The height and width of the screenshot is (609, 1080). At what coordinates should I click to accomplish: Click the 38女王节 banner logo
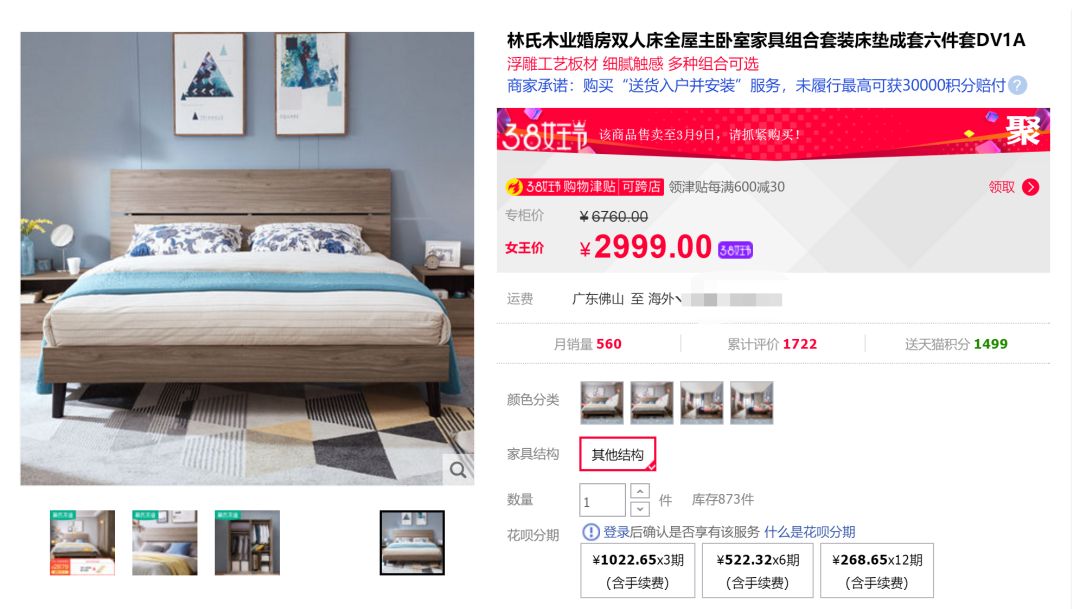click(545, 134)
